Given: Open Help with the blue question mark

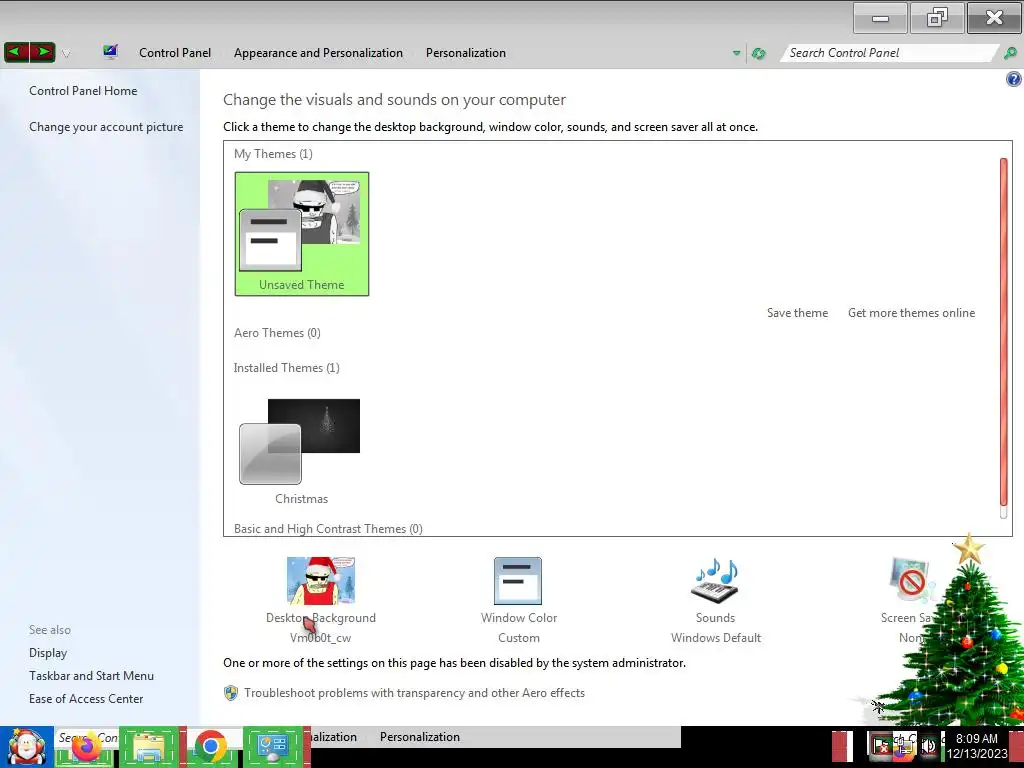Looking at the screenshot, I should pos(1014,80).
